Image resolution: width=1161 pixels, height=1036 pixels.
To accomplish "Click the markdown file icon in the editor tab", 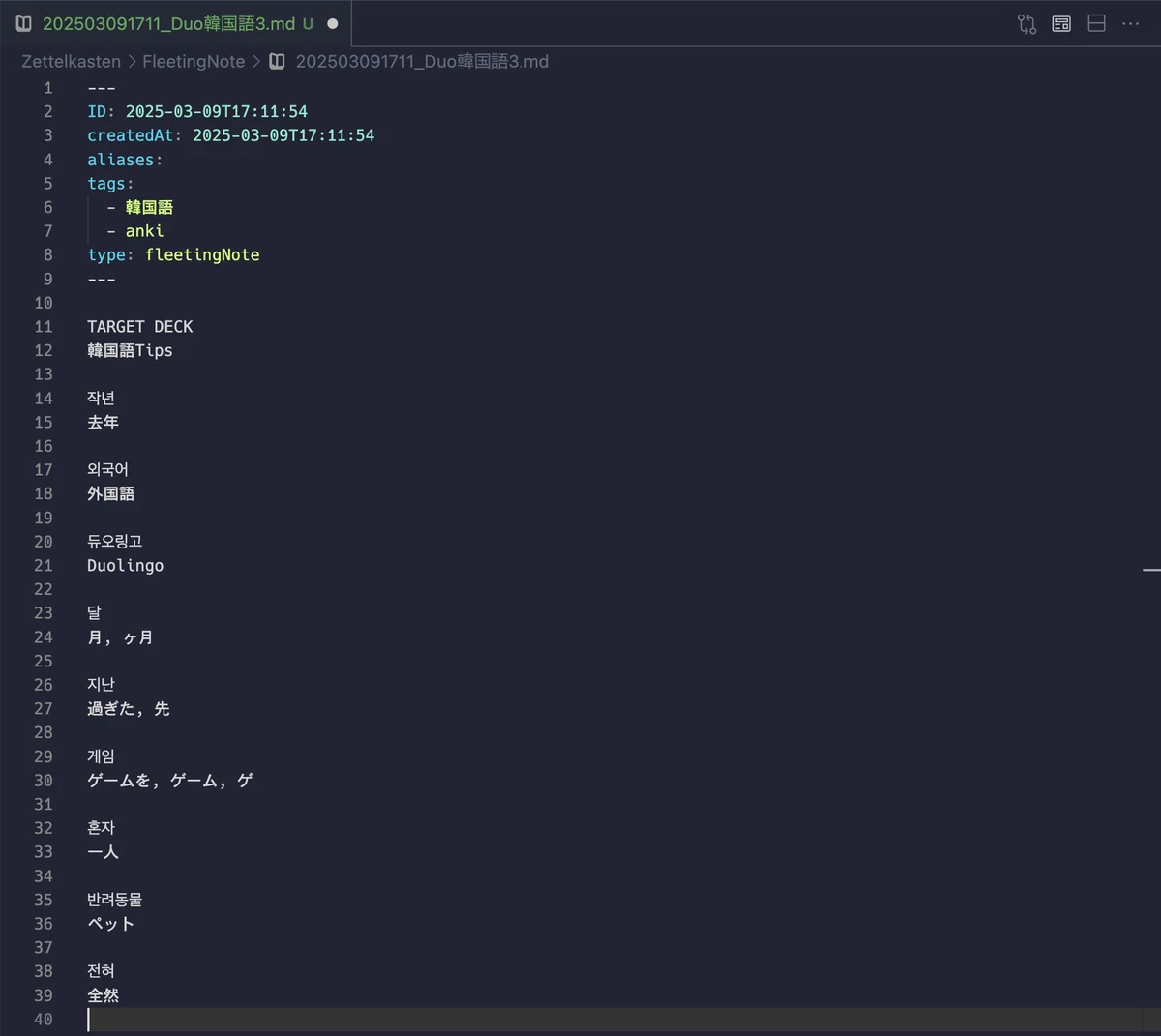I will [24, 23].
